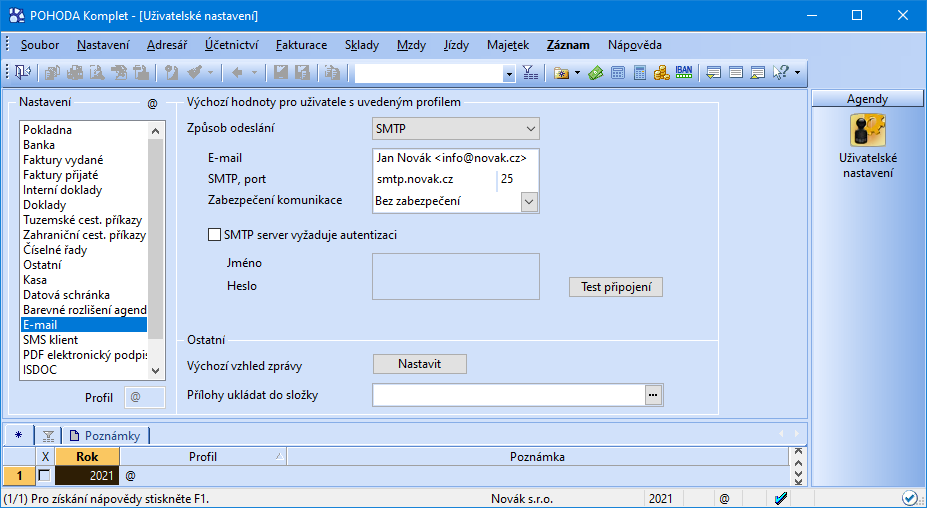Open the Účetnictví menu

point(232,45)
